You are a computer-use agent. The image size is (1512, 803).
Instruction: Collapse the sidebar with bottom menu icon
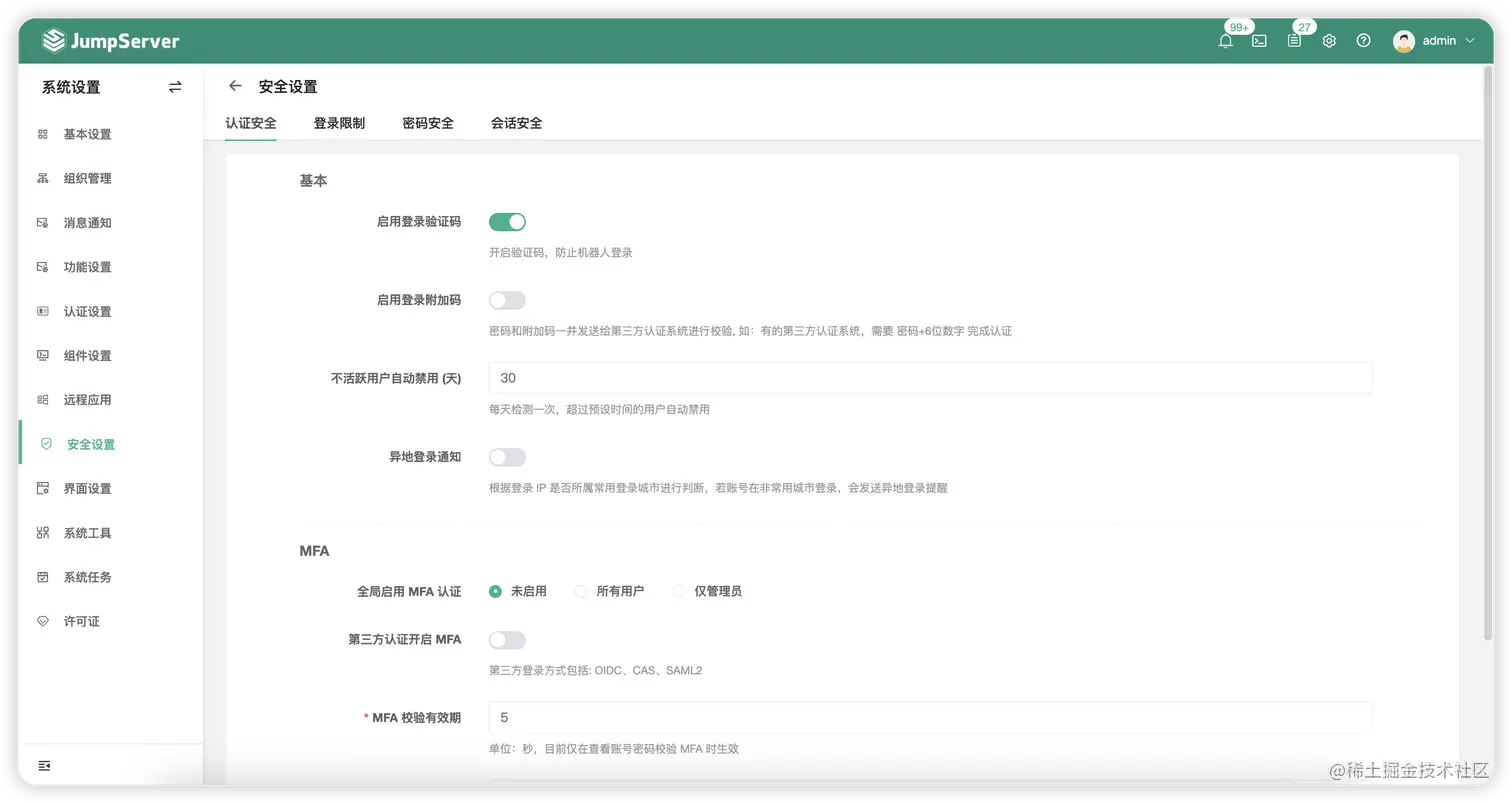pos(44,766)
